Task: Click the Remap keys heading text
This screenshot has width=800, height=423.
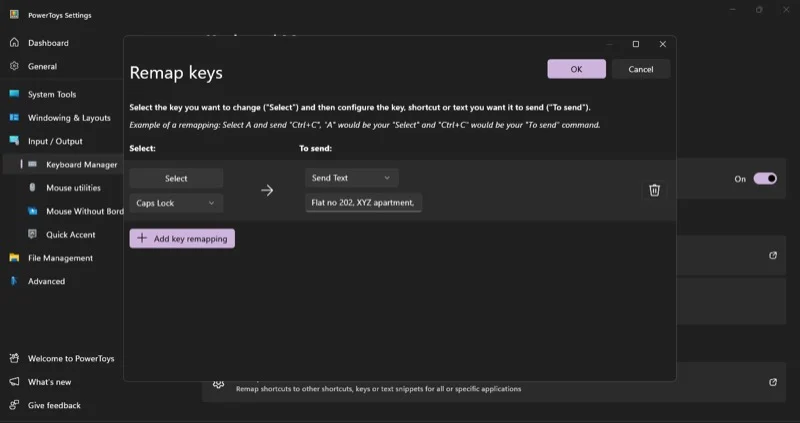Action: (176, 72)
